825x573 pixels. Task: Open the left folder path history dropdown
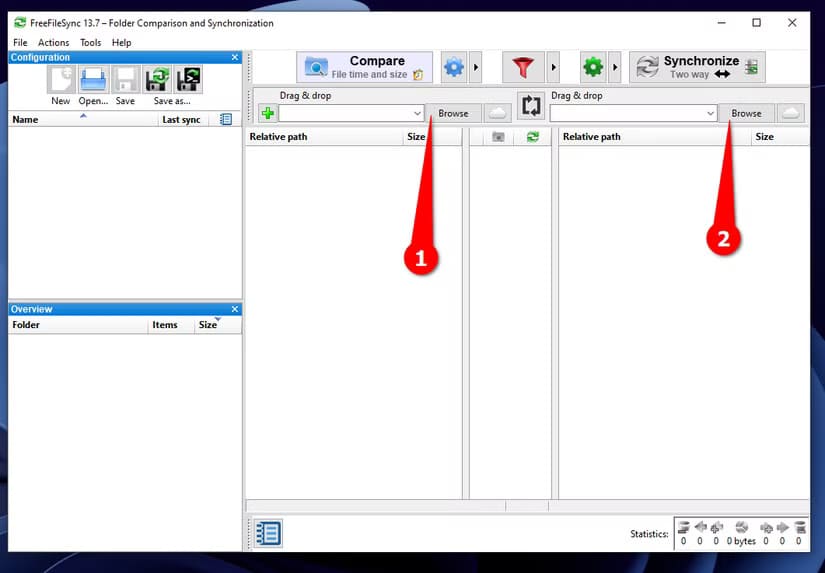[x=417, y=113]
